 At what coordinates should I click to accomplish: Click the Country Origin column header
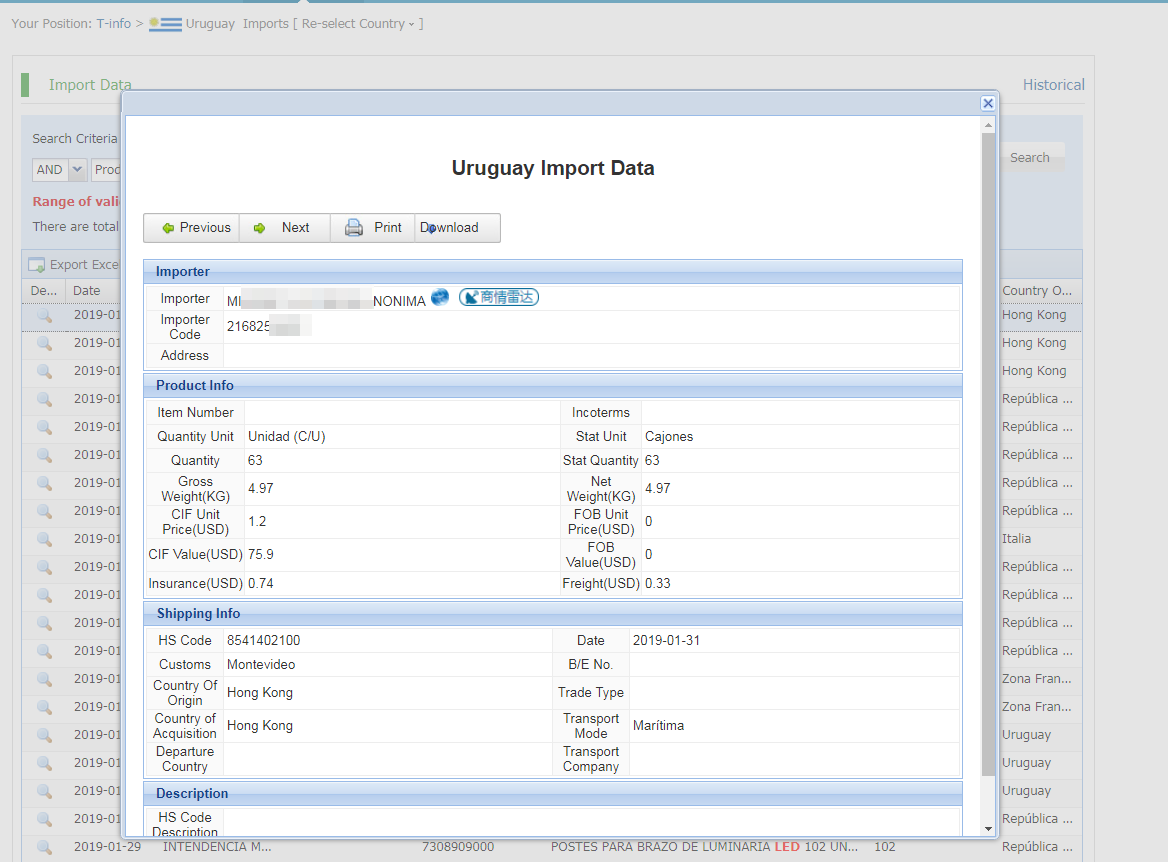(1038, 291)
